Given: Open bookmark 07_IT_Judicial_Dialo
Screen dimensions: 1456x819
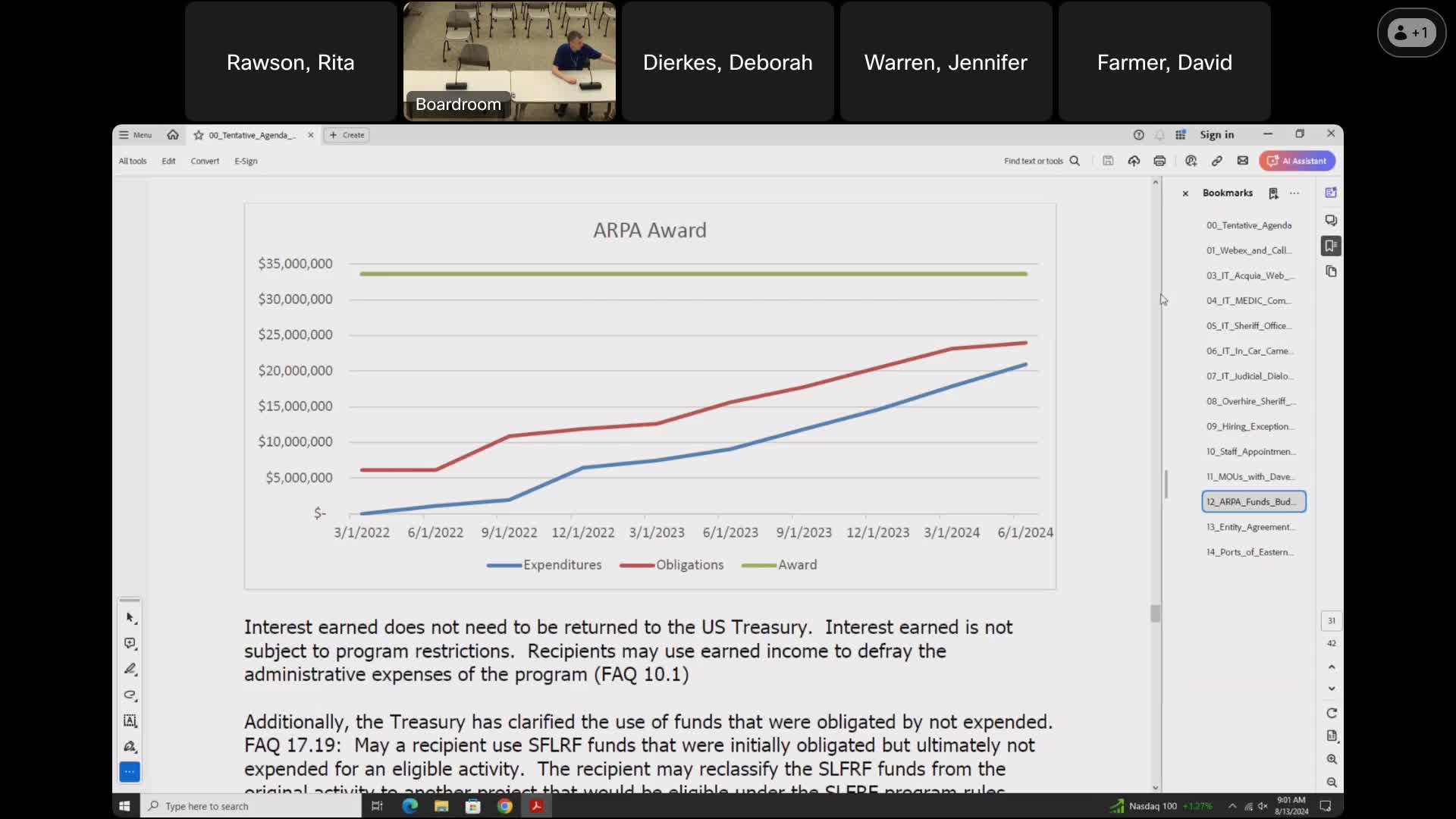Looking at the screenshot, I should (x=1249, y=376).
